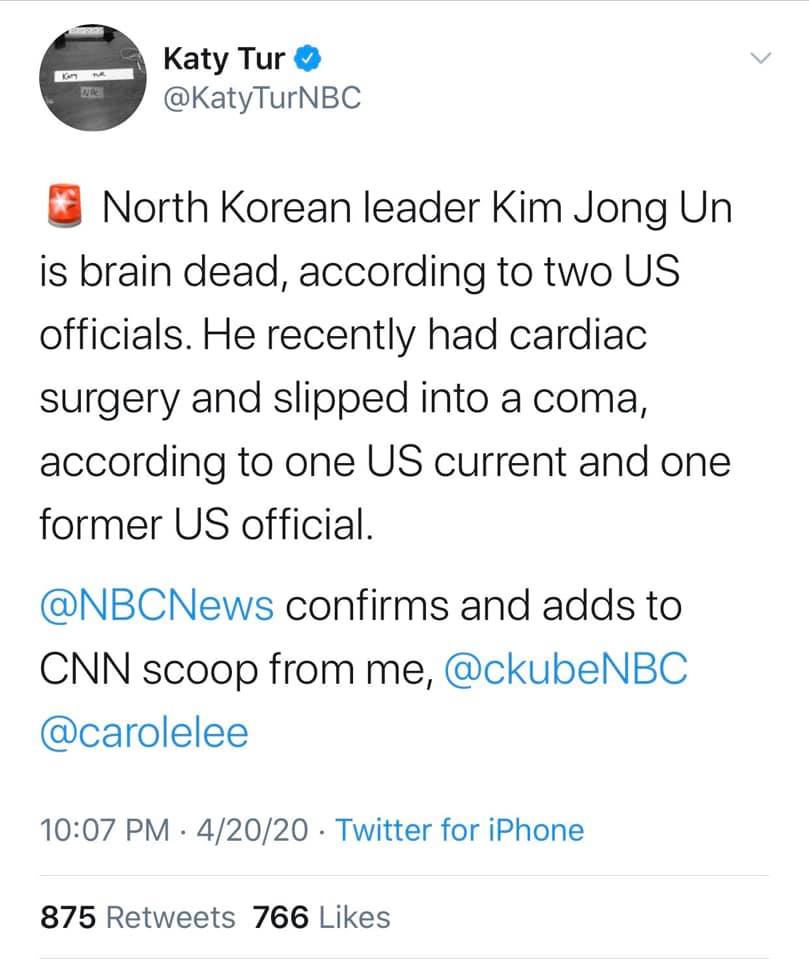Viewport: 809px width, 960px height.
Task: View the 875 Retweets list
Action: tap(138, 918)
